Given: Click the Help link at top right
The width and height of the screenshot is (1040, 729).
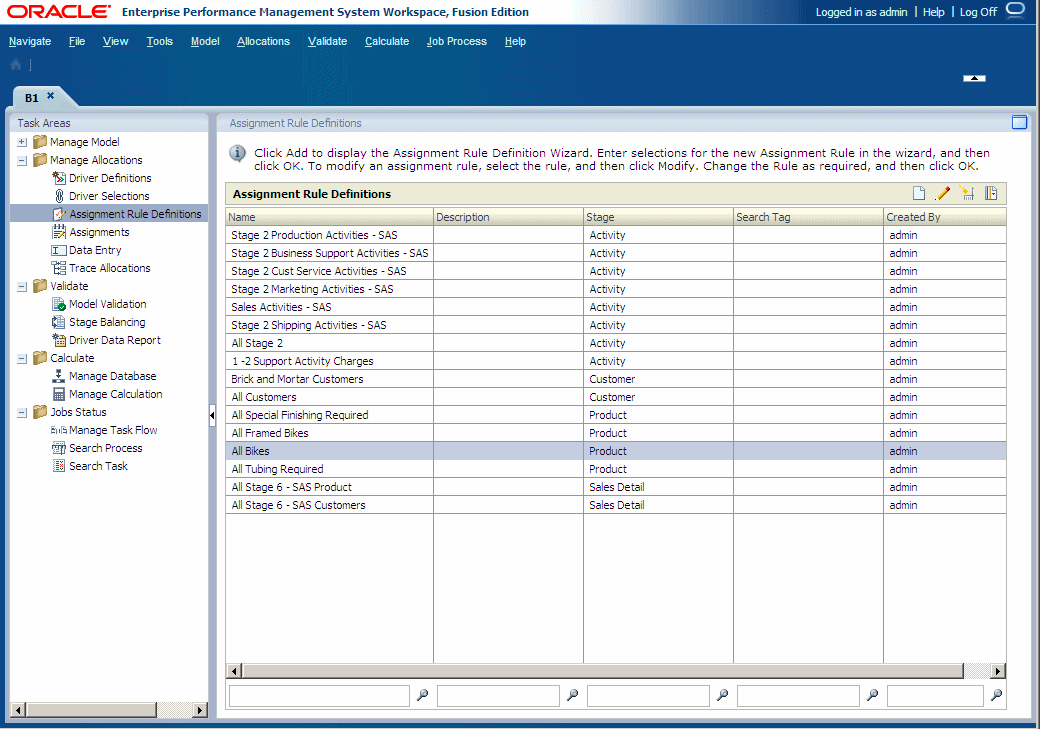Looking at the screenshot, I should pyautogui.click(x=933, y=12).
